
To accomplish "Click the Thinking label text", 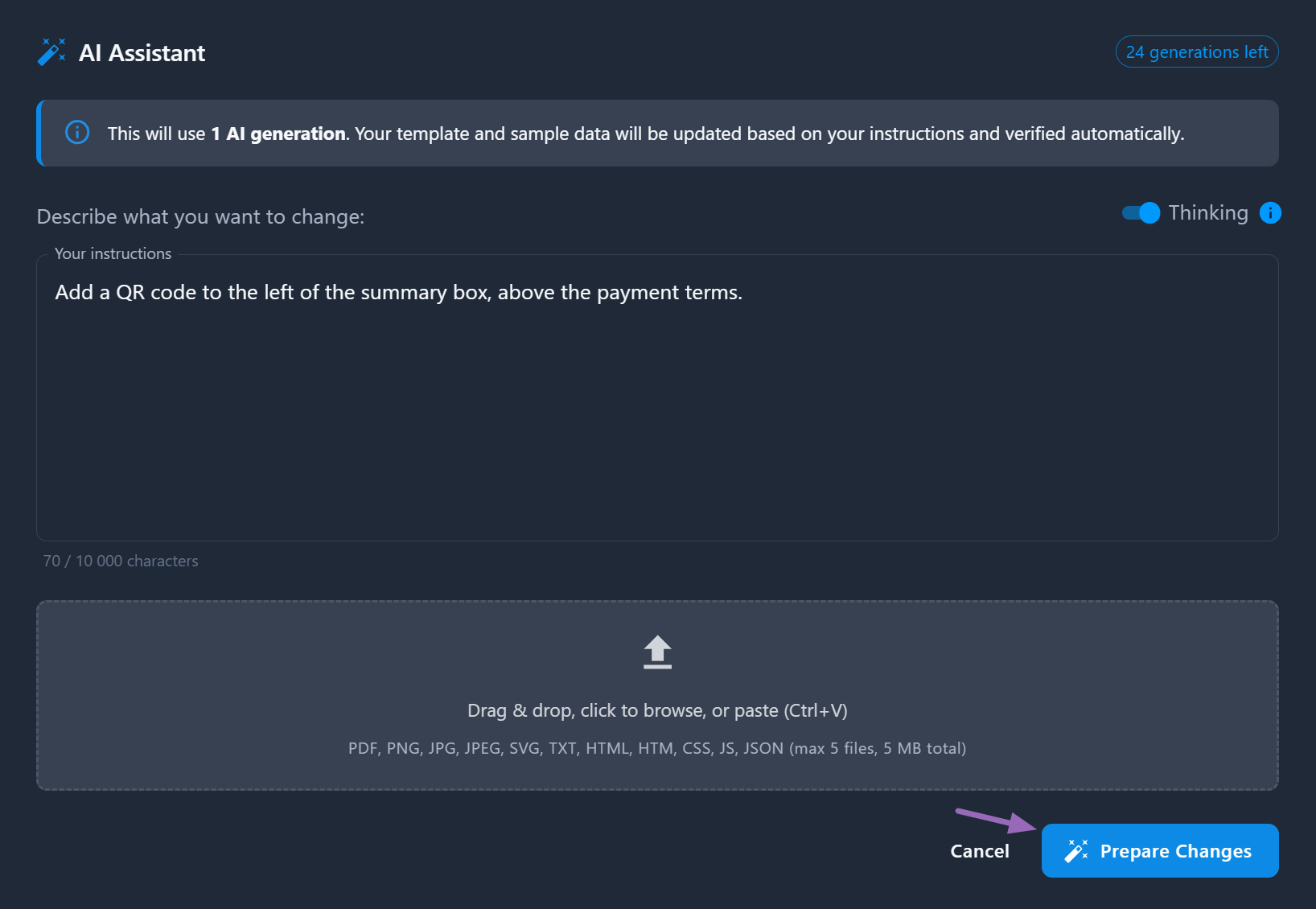I will (1207, 212).
